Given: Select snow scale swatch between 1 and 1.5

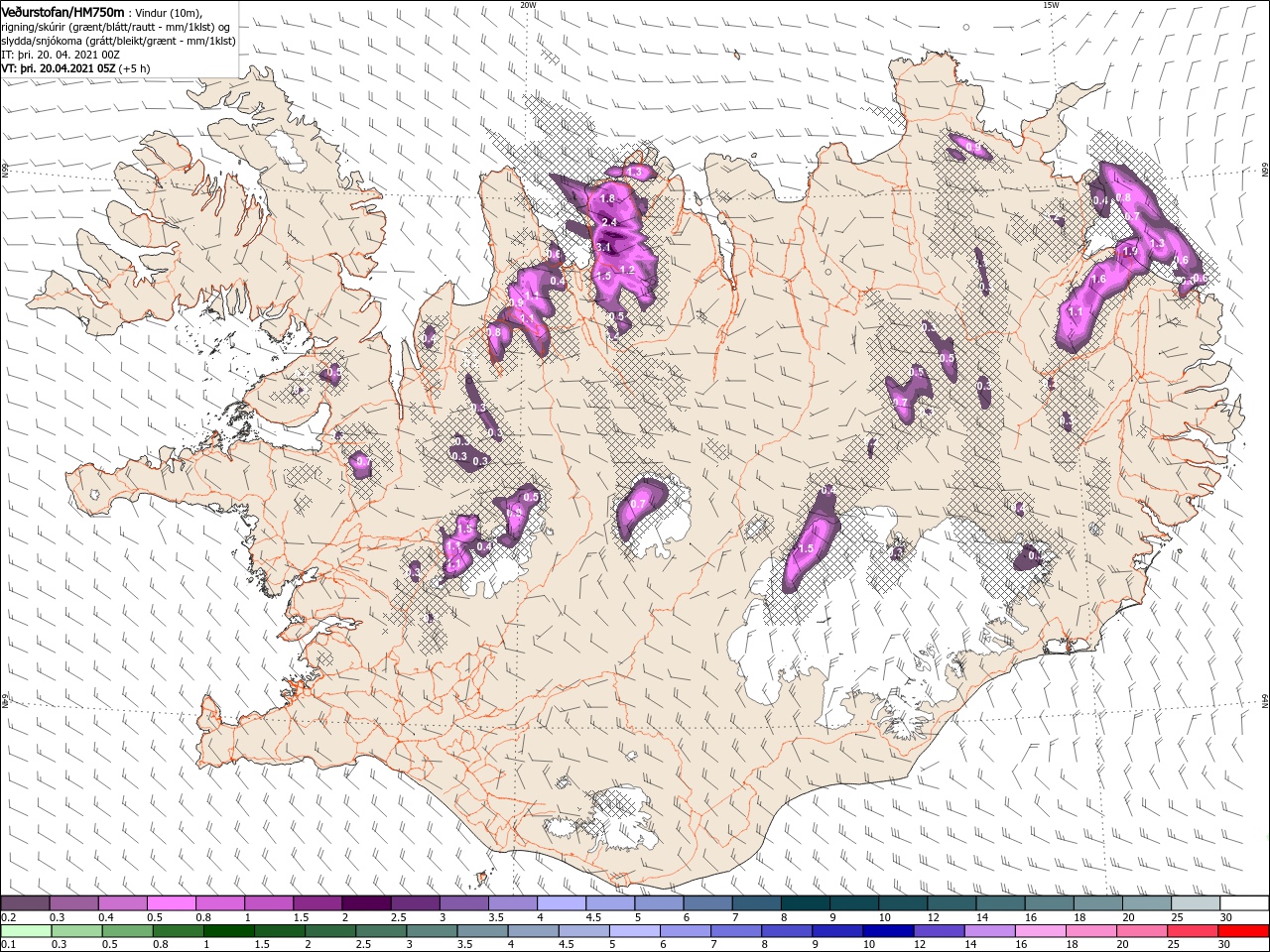Looking at the screenshot, I should 269,903.
